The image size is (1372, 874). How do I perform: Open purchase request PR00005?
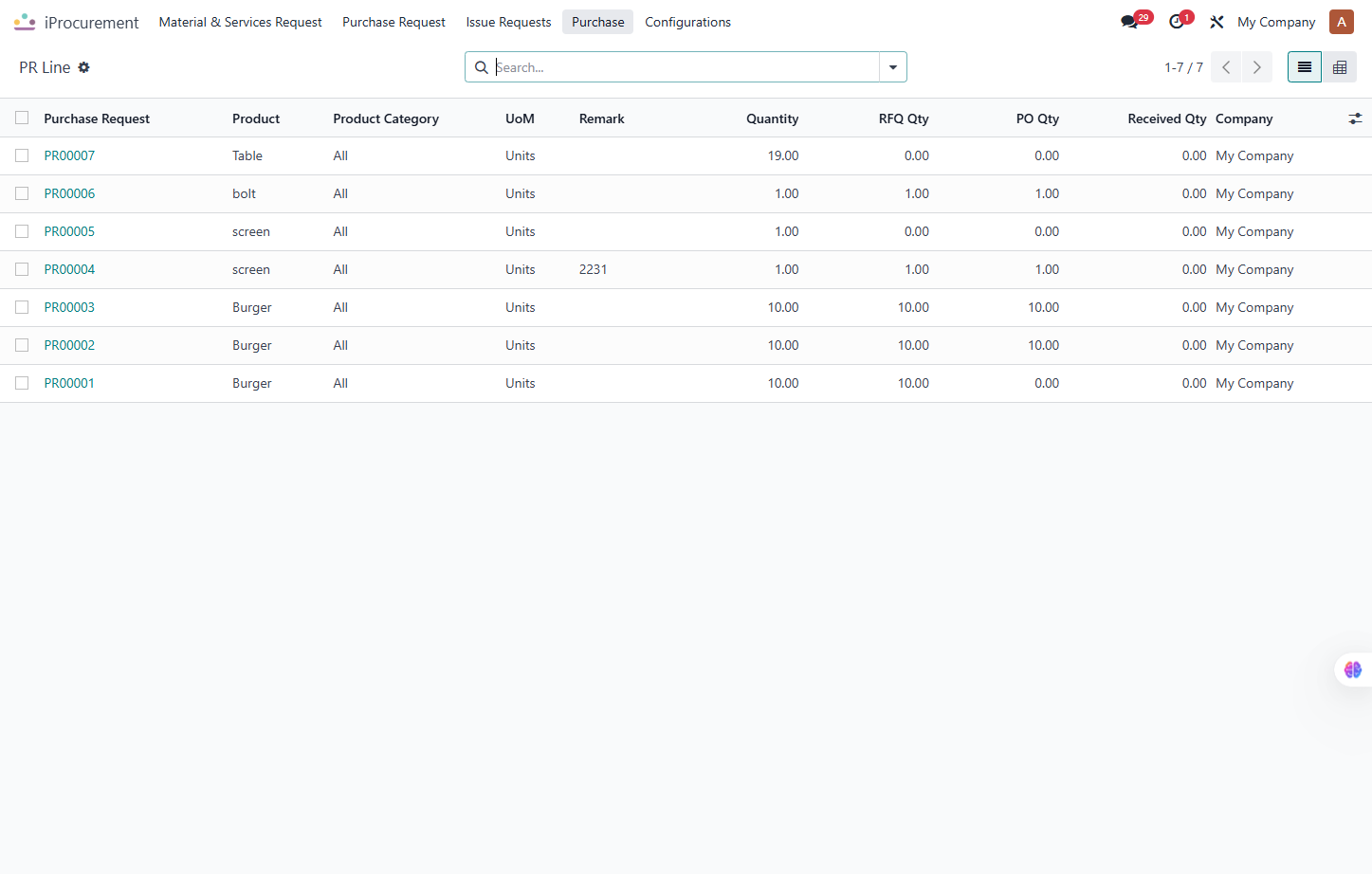(69, 231)
